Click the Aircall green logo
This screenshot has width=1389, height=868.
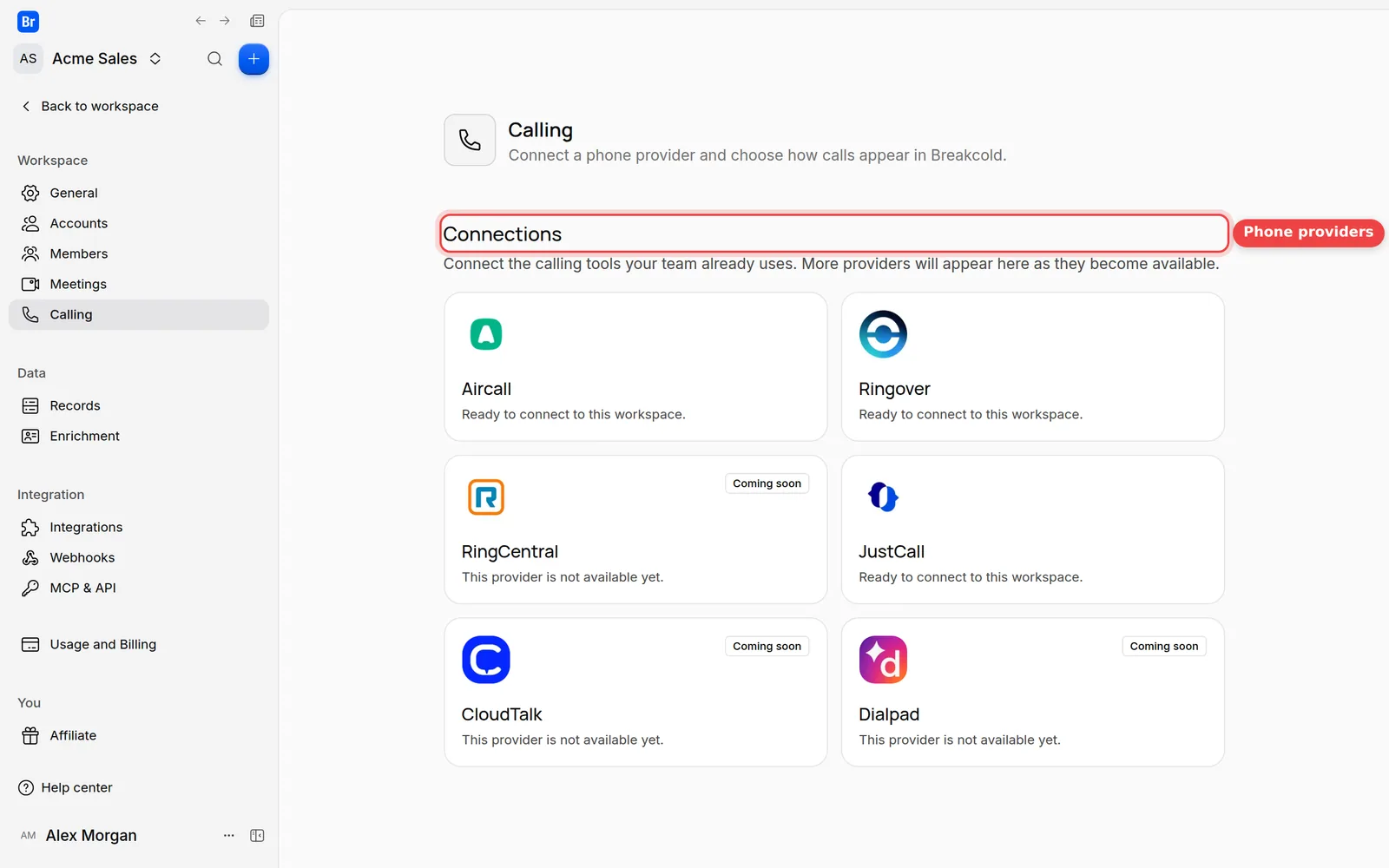click(x=486, y=334)
